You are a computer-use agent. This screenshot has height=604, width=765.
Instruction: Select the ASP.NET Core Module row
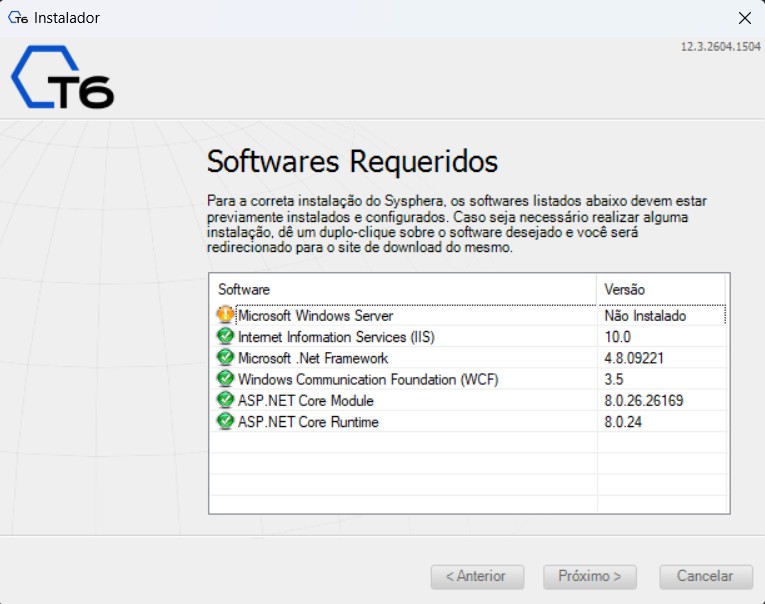[468, 401]
